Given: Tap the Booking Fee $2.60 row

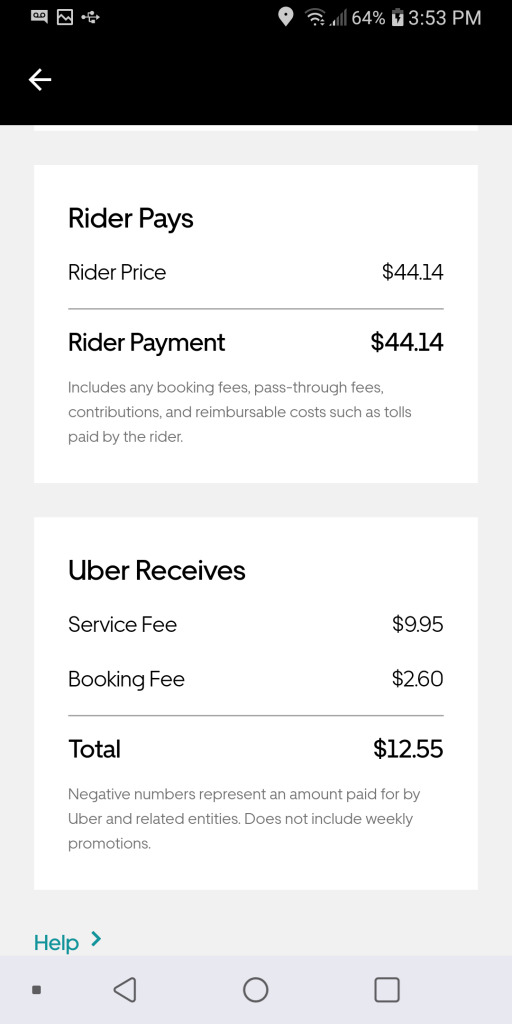Looking at the screenshot, I should point(255,679).
